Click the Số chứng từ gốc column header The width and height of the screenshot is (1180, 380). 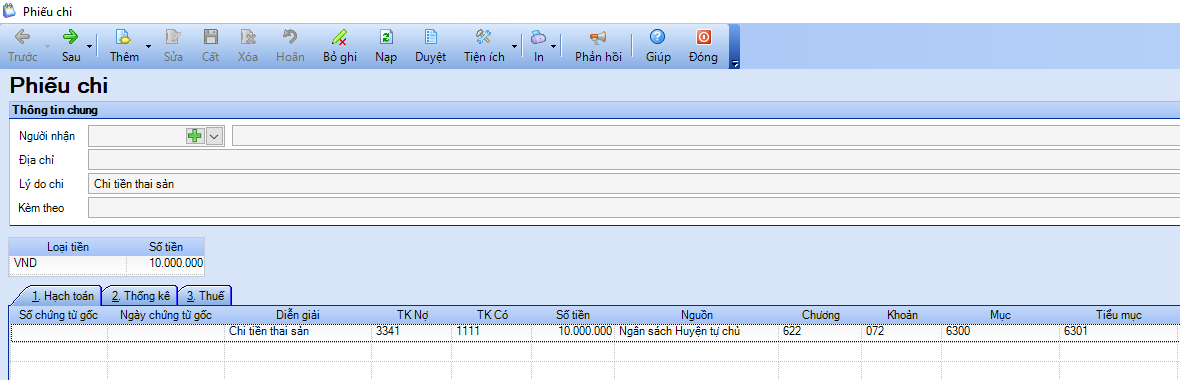[x=59, y=315]
